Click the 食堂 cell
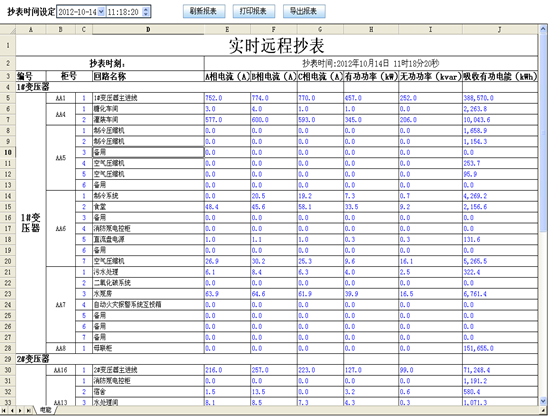 (148, 207)
